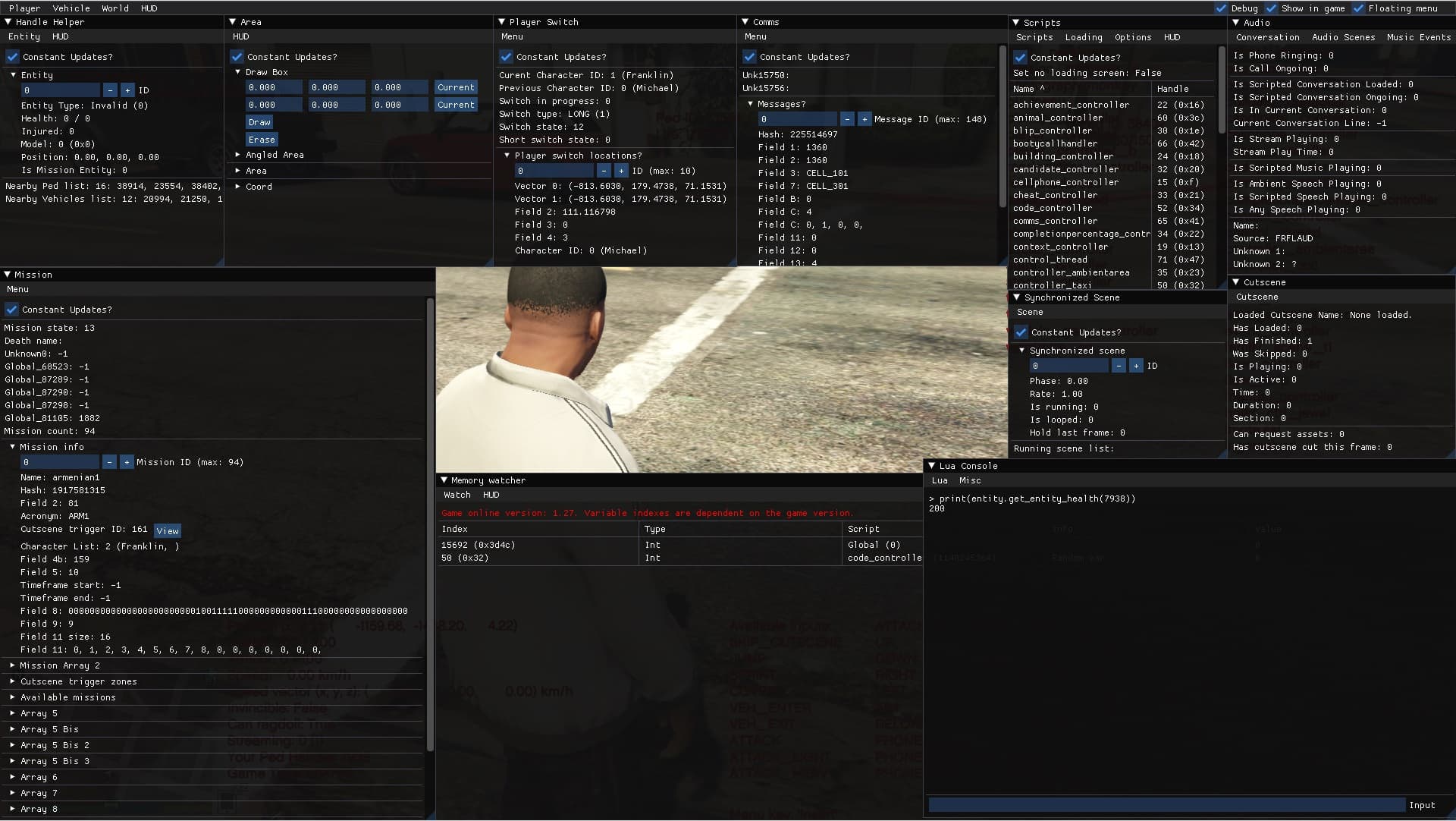Collapse the Memory watcher window triangle
This screenshot has width=1456, height=821.
pyautogui.click(x=444, y=480)
